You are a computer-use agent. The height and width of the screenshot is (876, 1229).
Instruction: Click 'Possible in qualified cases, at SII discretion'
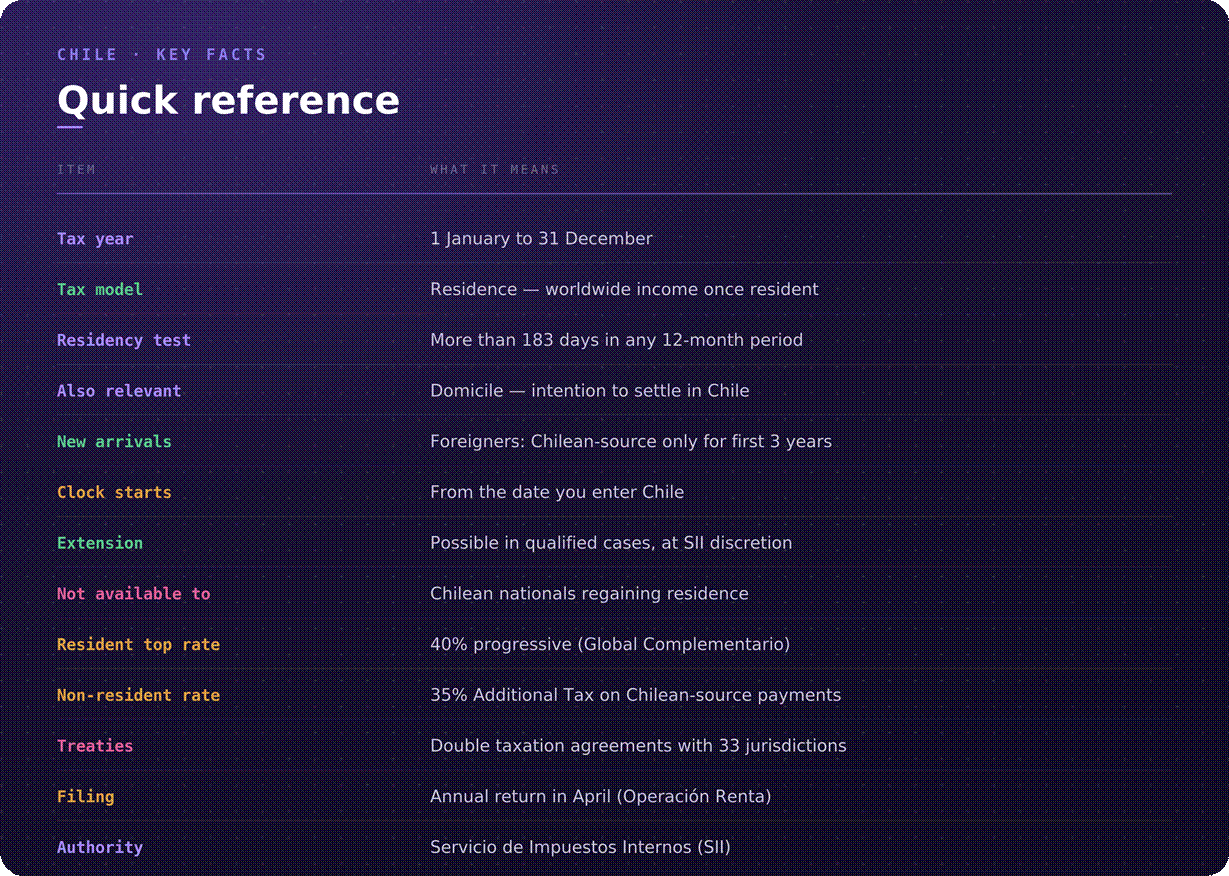pyautogui.click(x=611, y=543)
